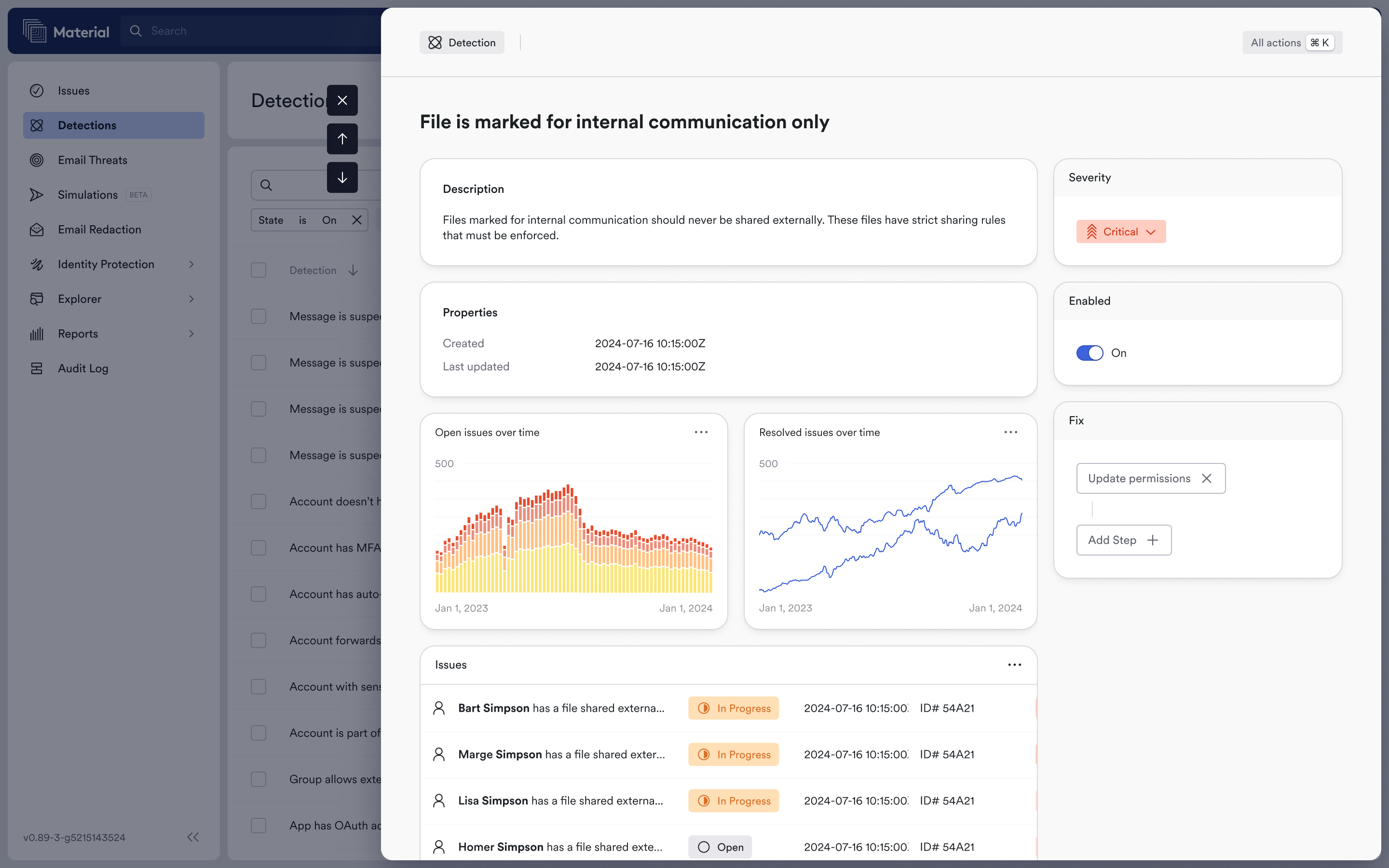The image size is (1389, 868).
Task: Open Resolved issues over time chart options
Action: click(x=1010, y=432)
